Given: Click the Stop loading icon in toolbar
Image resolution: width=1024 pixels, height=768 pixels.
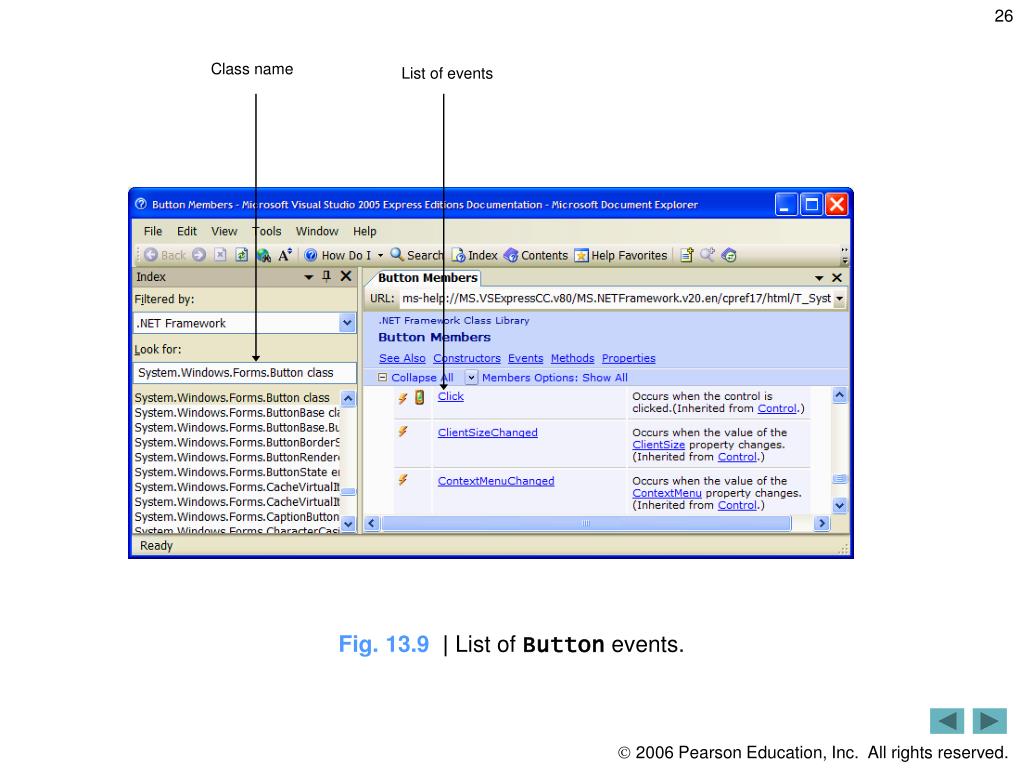Looking at the screenshot, I should (221, 255).
